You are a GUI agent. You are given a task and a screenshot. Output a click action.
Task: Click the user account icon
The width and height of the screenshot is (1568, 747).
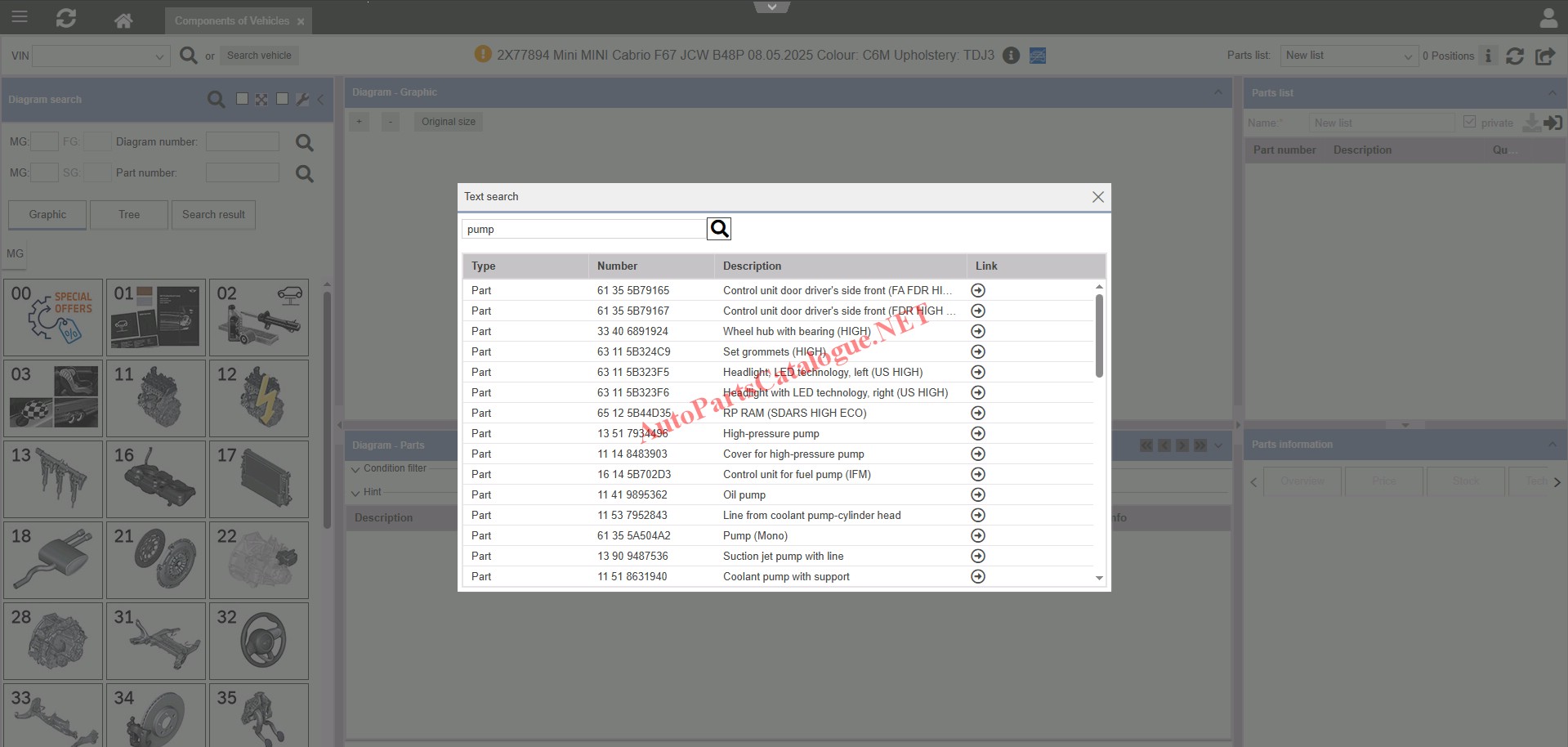click(x=1548, y=18)
